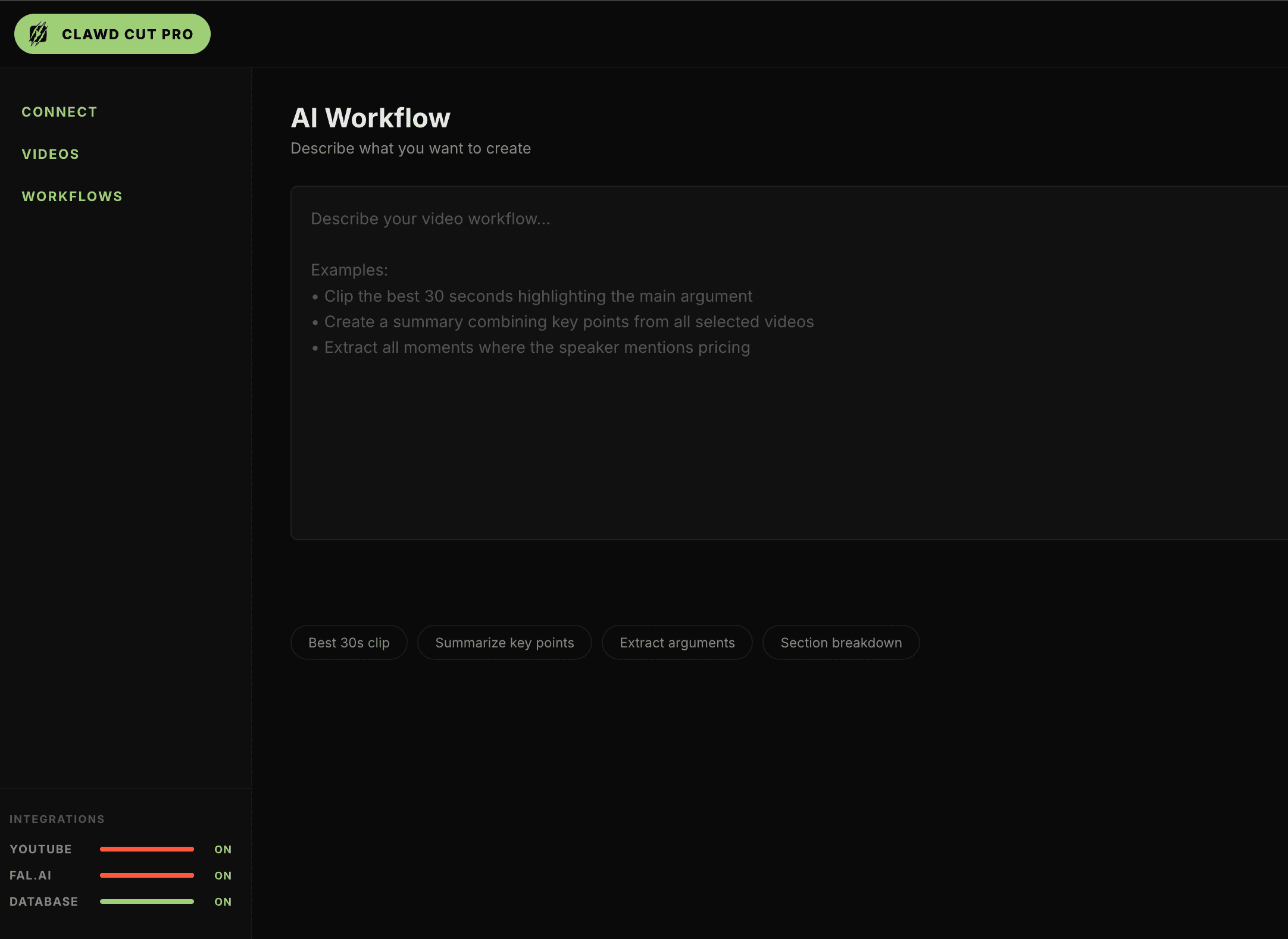Click the claw logo icon

[x=39, y=34]
